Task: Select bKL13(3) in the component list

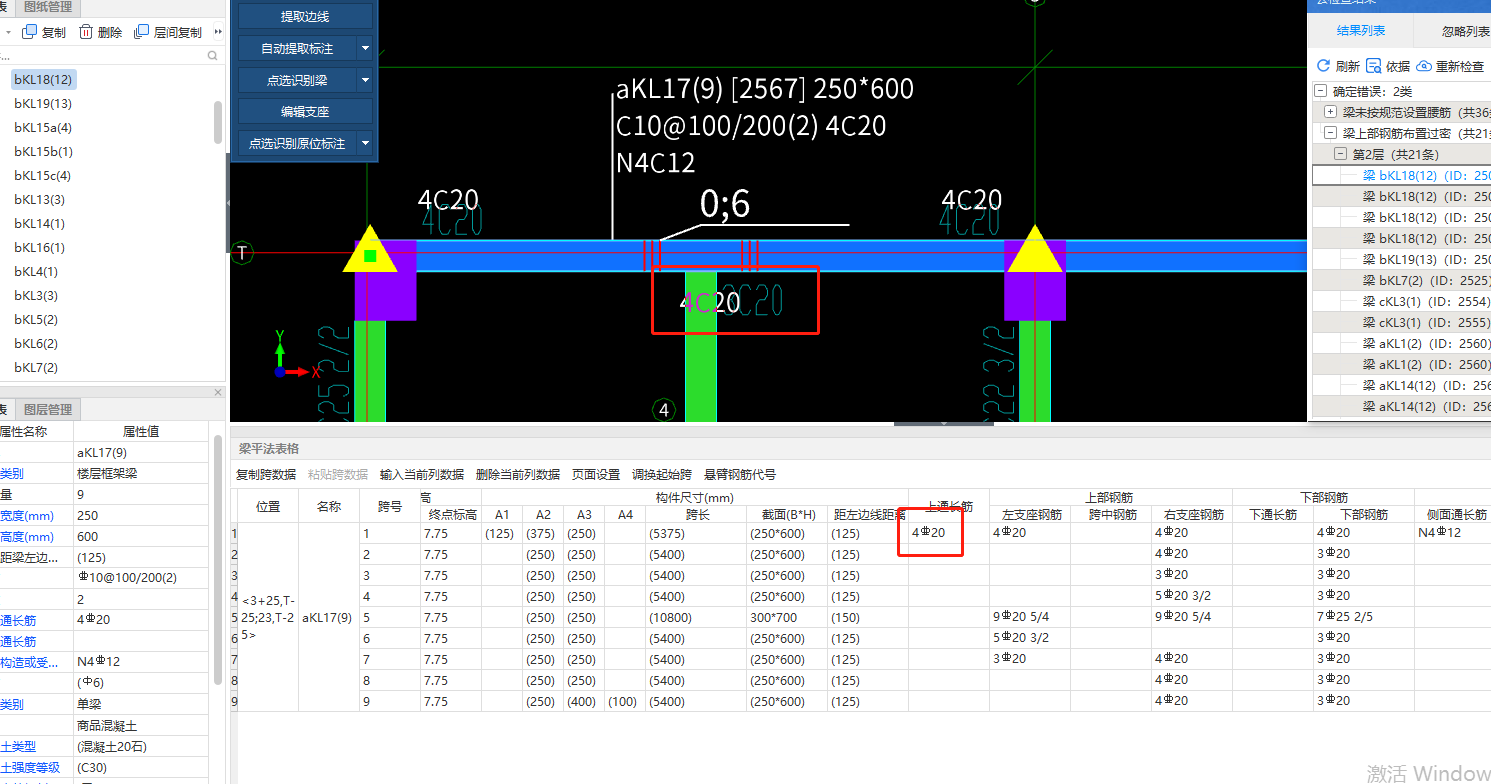Action: pos(39,200)
